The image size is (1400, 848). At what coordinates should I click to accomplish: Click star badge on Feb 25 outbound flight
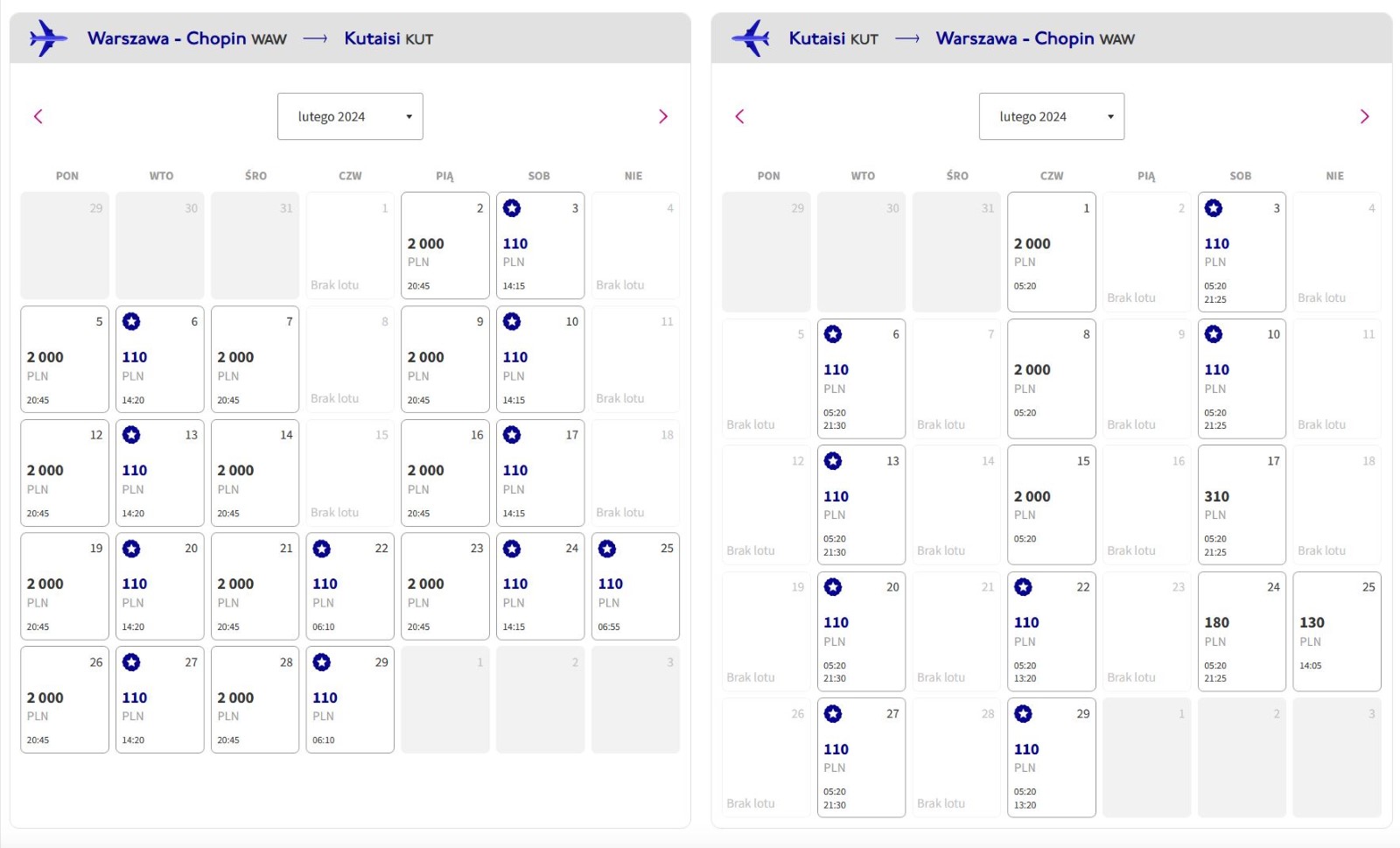[607, 549]
